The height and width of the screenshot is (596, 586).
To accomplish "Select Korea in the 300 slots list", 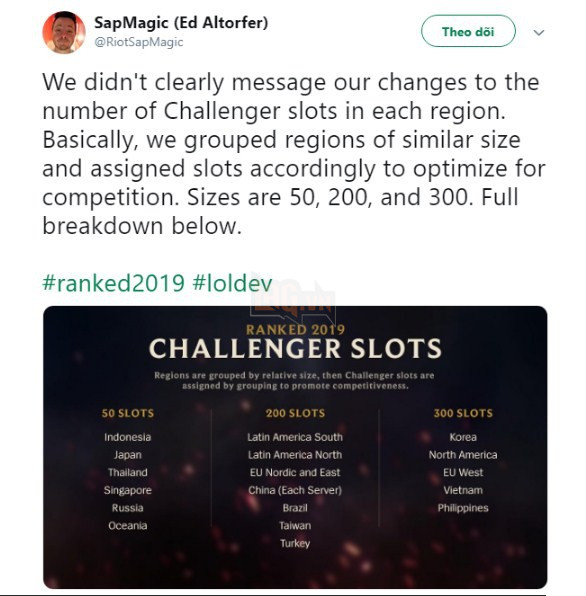I will [x=463, y=437].
